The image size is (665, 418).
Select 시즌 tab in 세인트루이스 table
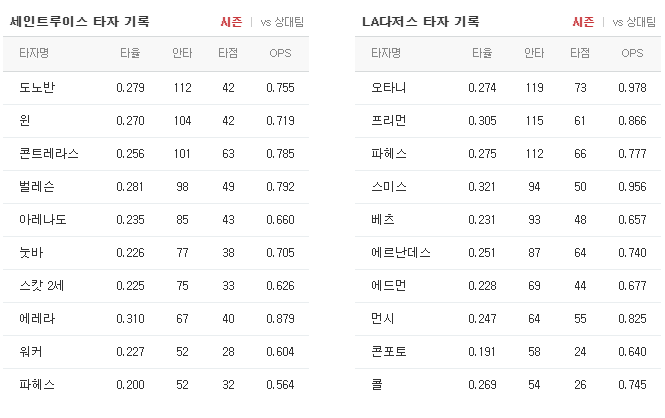[x=231, y=22]
